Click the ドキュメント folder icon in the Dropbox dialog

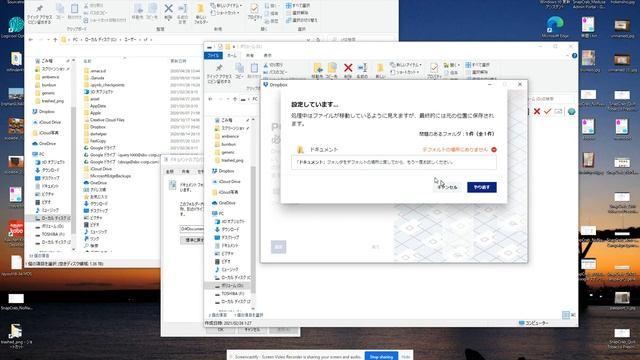pyautogui.click(x=300, y=149)
